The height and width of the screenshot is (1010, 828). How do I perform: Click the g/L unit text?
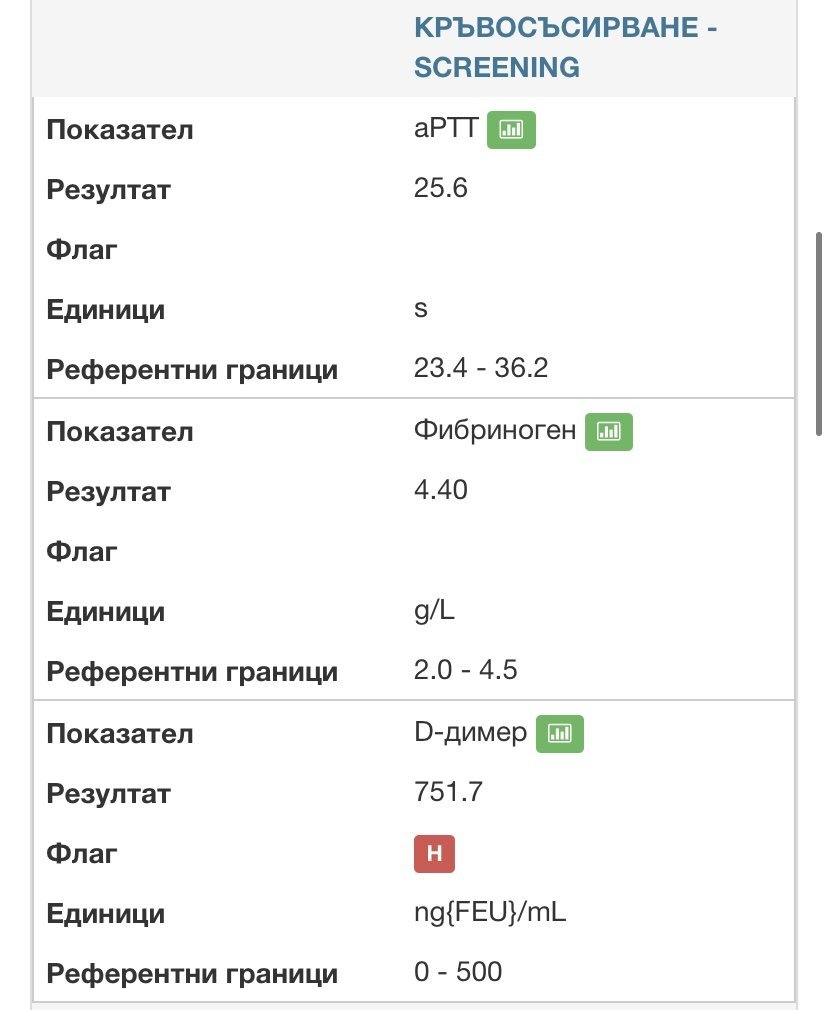click(x=434, y=612)
